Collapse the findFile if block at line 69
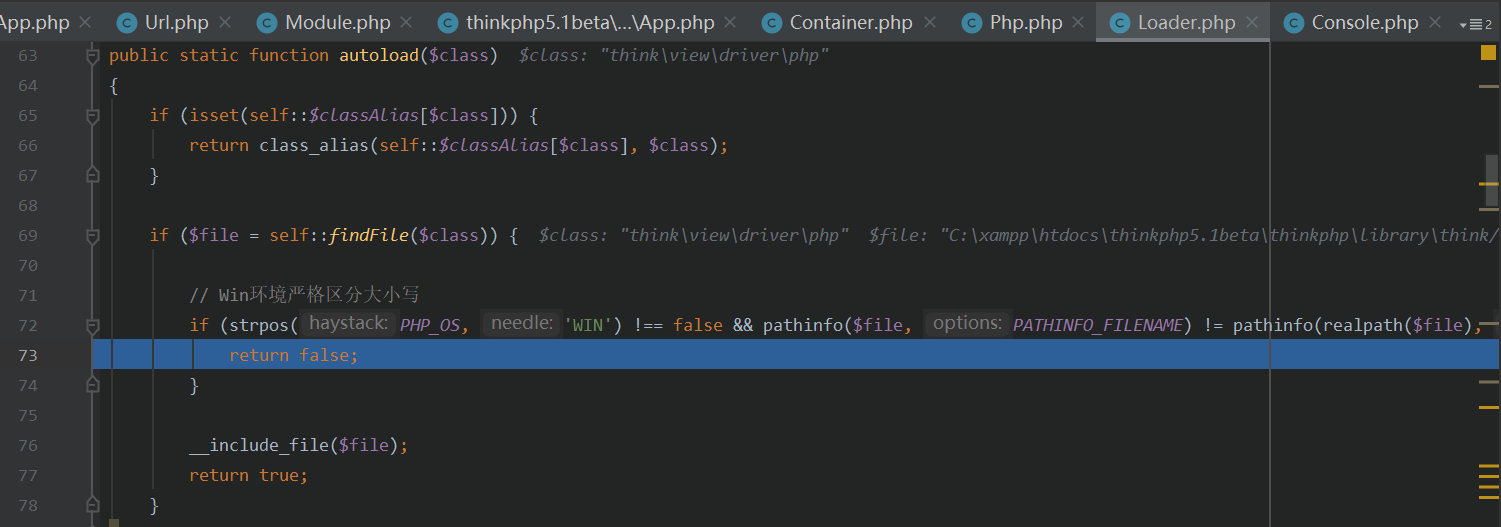This screenshot has height=527, width=1501. 93,236
